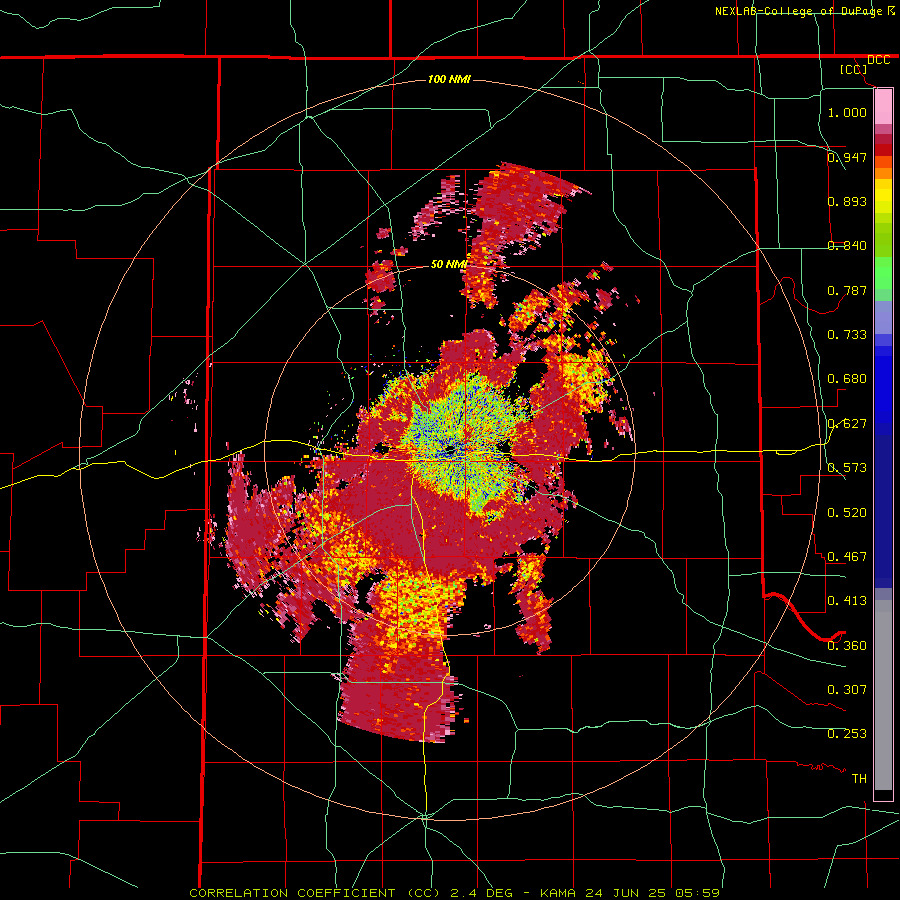The width and height of the screenshot is (900, 900).
Task: Click the 100 NMI range ring label
Action: pyautogui.click(x=449, y=79)
